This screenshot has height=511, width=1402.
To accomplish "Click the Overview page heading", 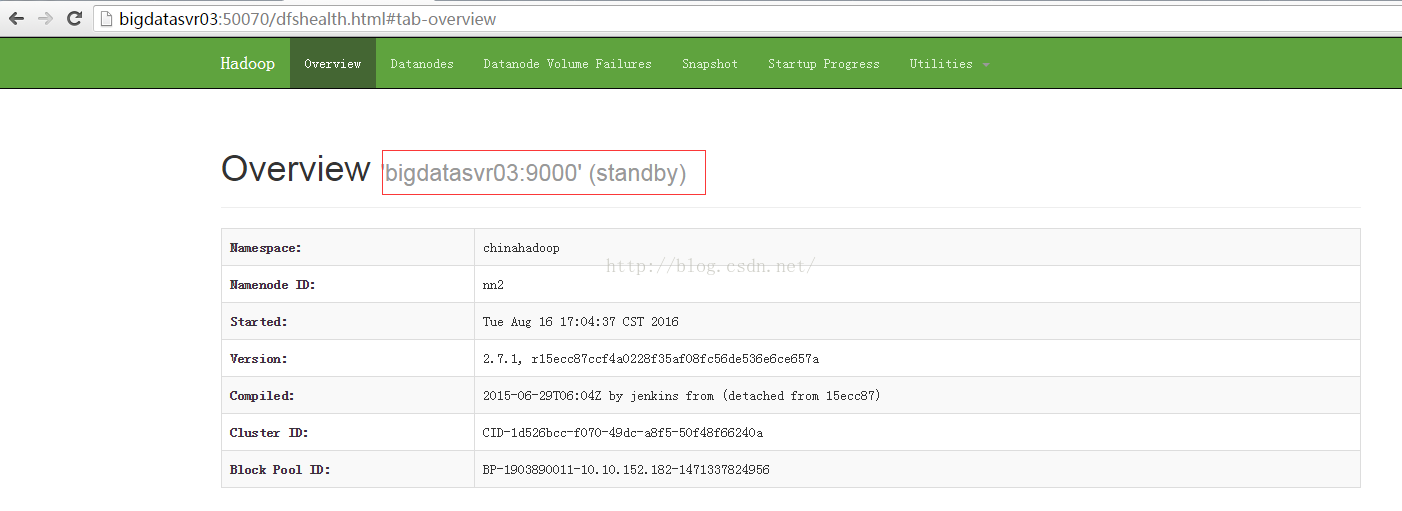I will pos(295,169).
